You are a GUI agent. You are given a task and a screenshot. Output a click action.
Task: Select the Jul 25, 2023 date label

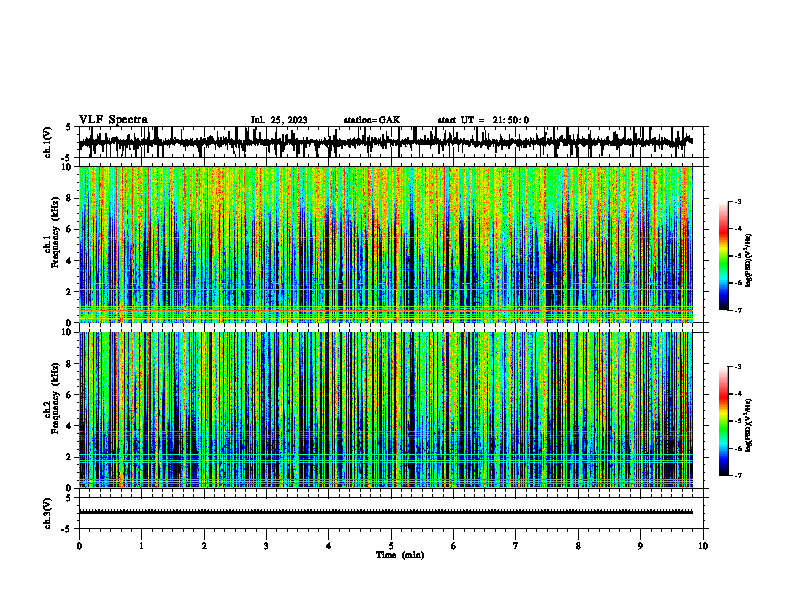tap(279, 120)
